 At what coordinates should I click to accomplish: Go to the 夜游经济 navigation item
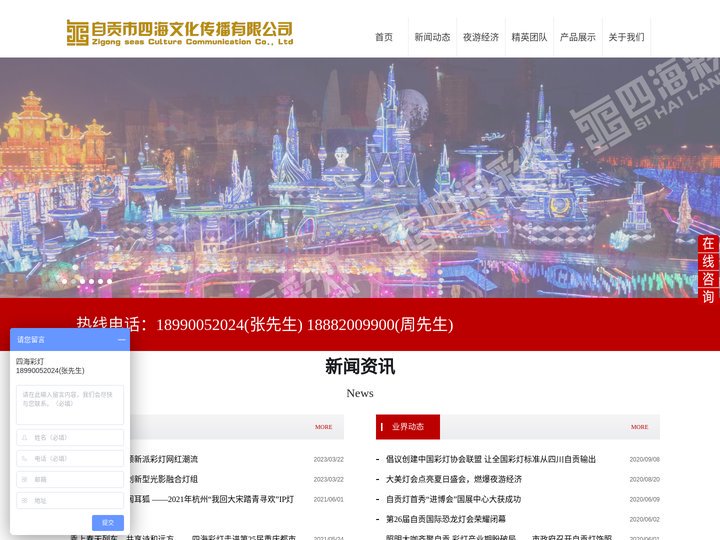(481, 37)
